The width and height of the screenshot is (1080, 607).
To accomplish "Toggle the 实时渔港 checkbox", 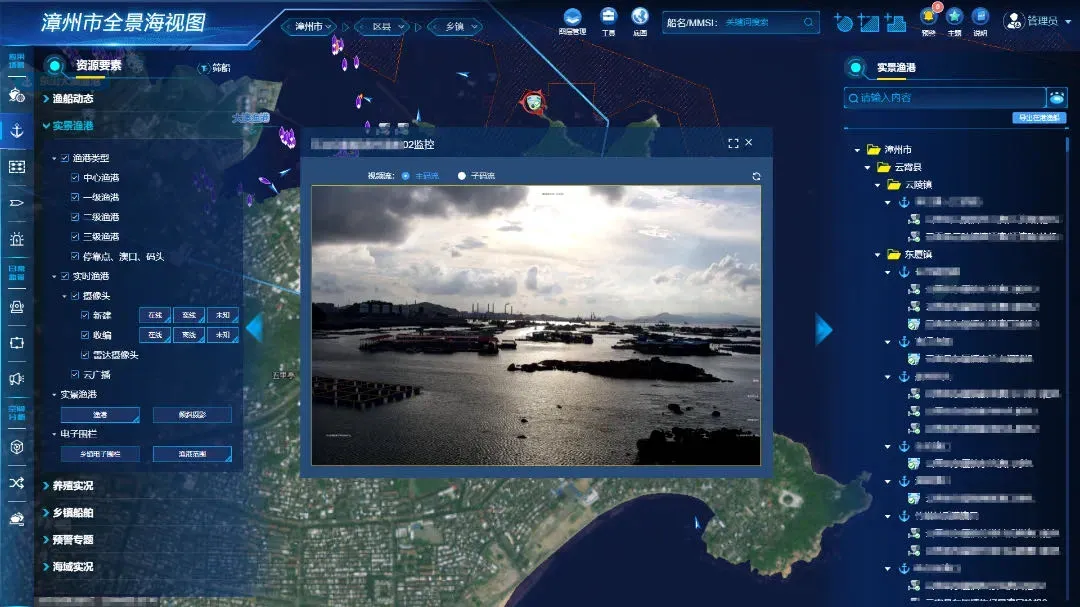I will tap(65, 276).
